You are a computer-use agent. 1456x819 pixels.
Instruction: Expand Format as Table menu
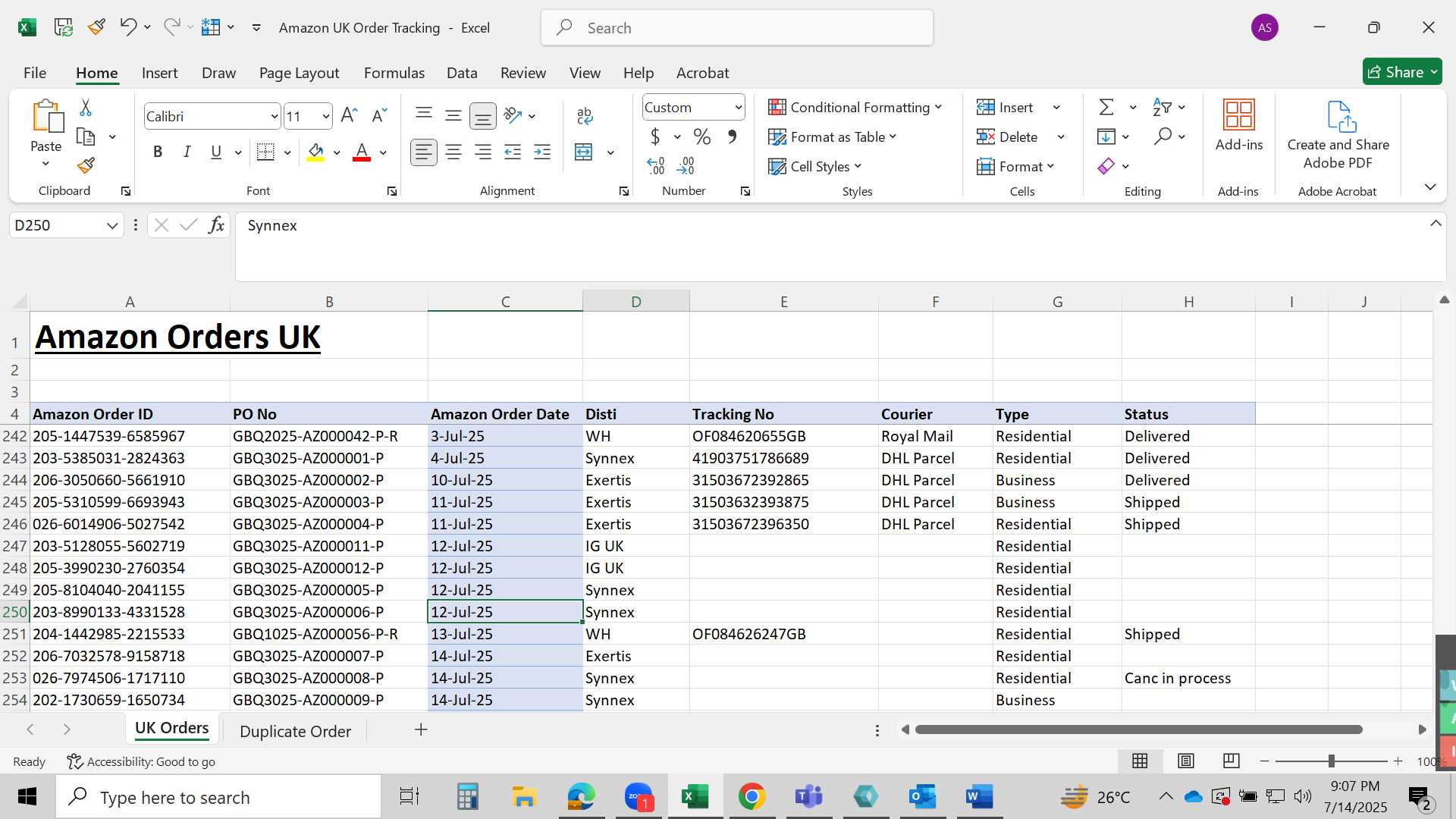tap(832, 136)
